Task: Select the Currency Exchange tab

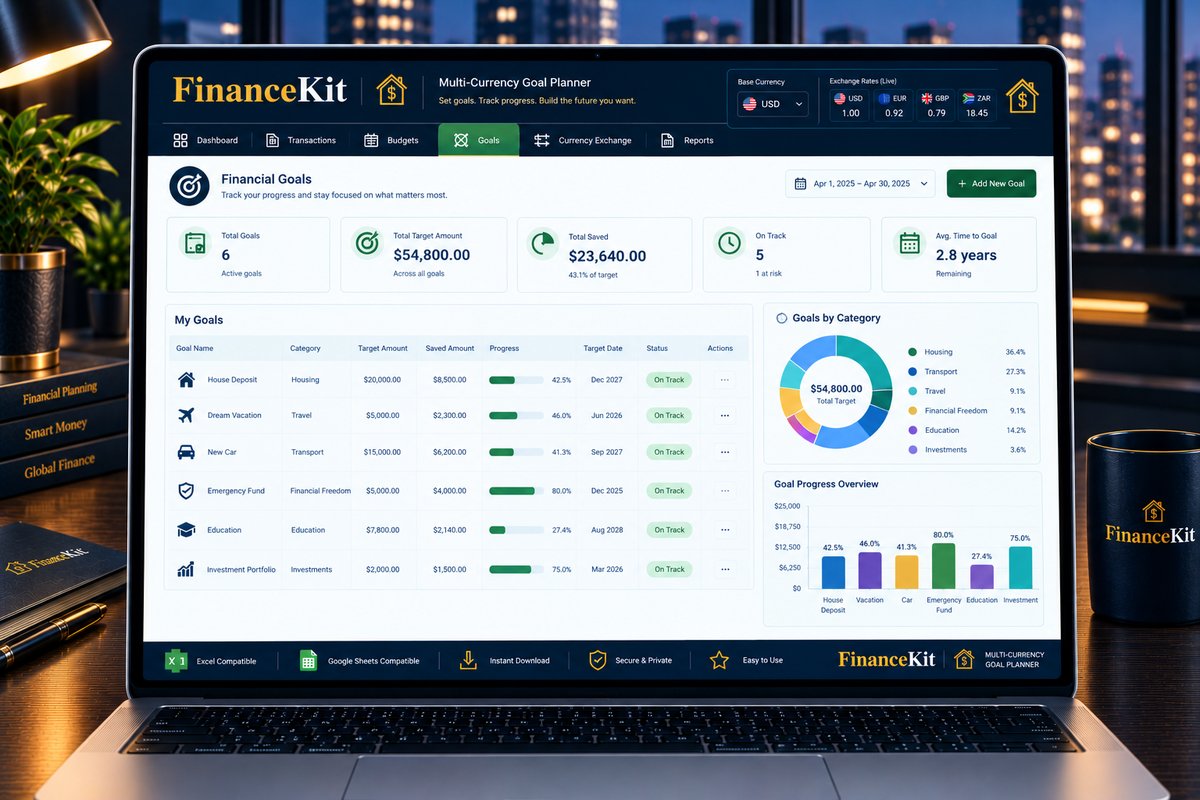Action: coord(582,140)
